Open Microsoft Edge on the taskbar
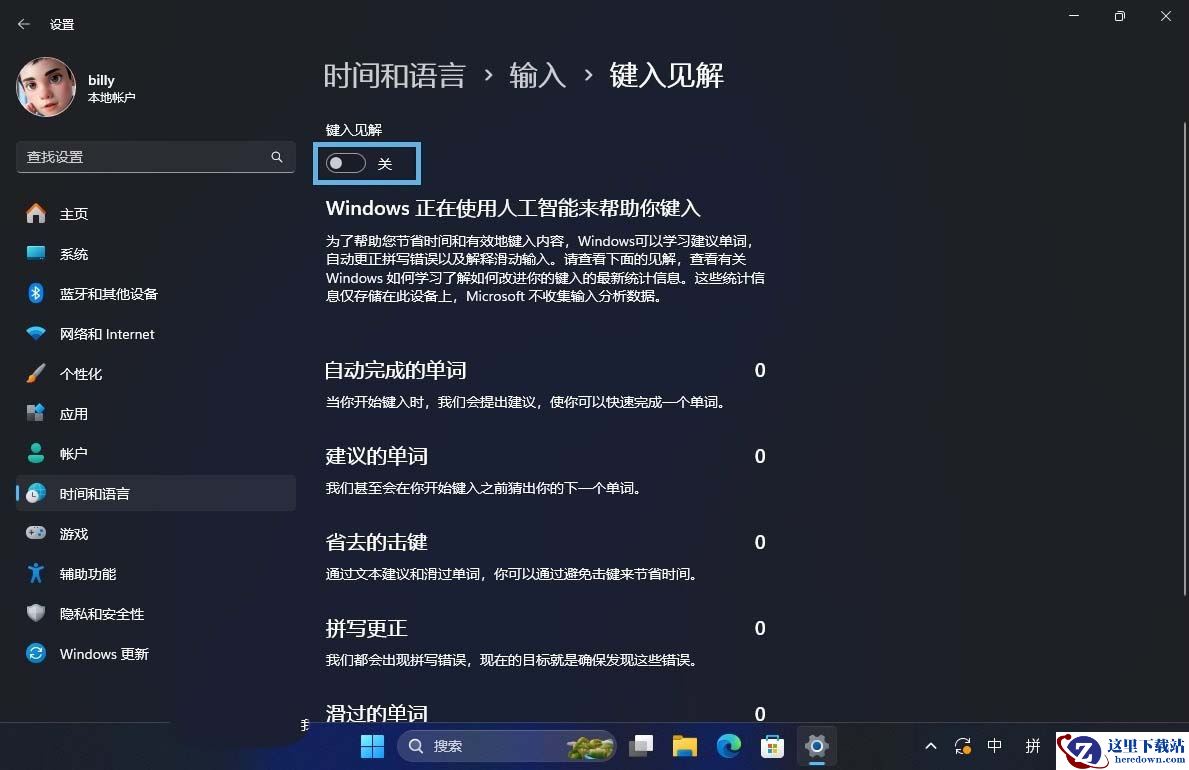Viewport: 1189px width, 770px height. tap(729, 746)
